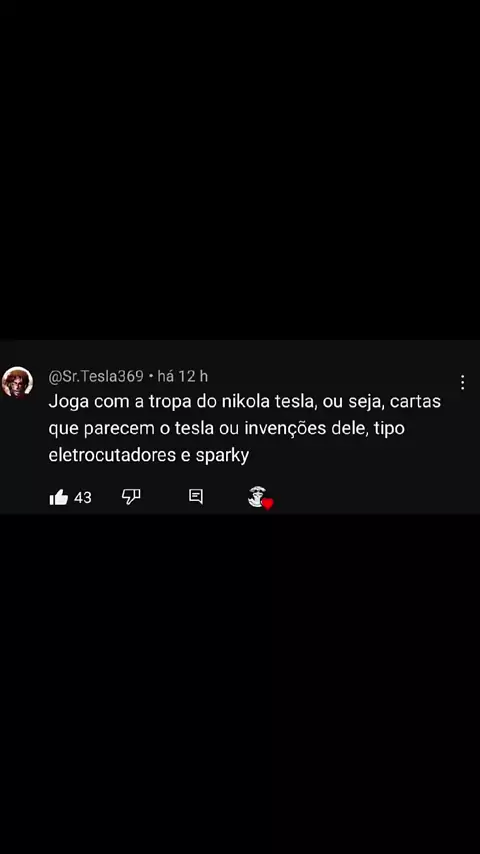The width and height of the screenshot is (480, 854).
Task: Open the reply icon under the comment
Action: point(196,496)
